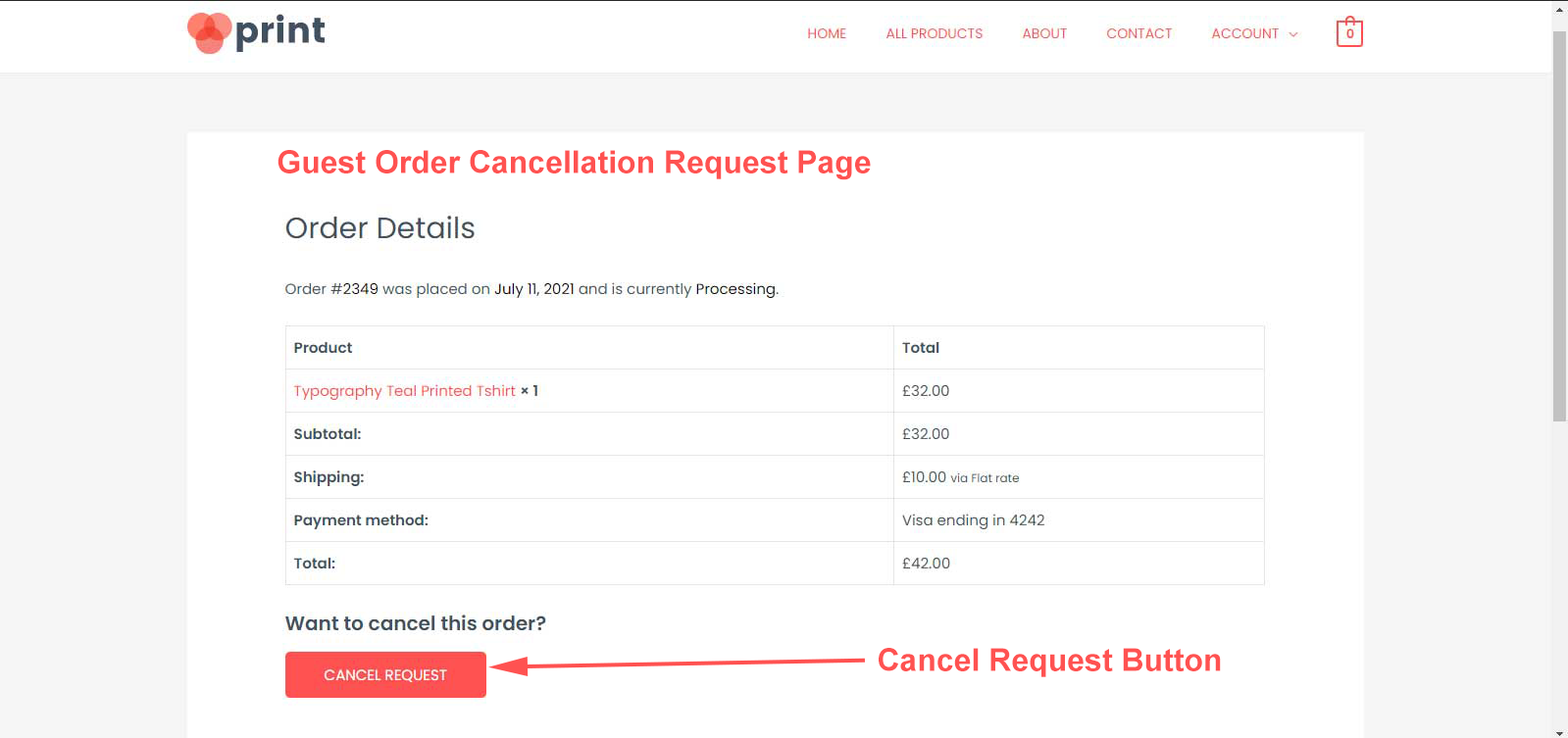
Task: Select the Order Details heading
Action: point(379,227)
